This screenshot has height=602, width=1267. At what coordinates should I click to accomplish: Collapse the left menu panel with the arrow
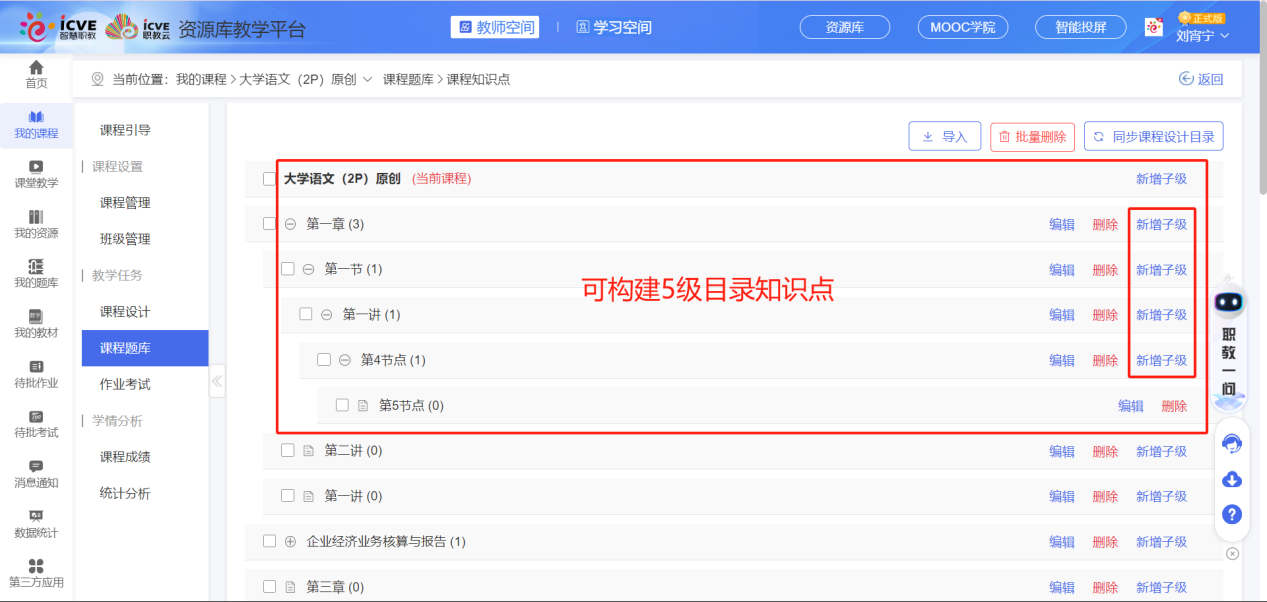217,381
